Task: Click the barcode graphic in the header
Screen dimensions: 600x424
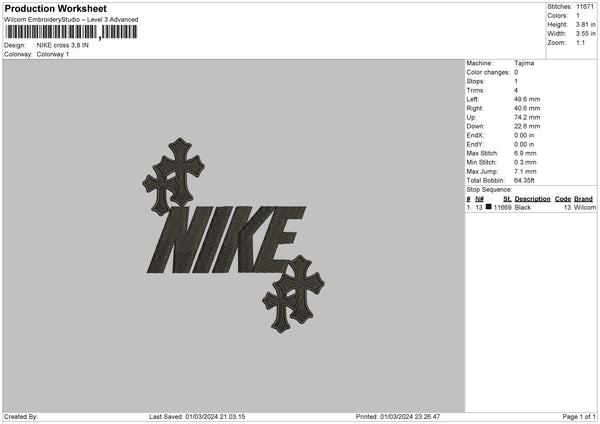Action: coord(71,32)
